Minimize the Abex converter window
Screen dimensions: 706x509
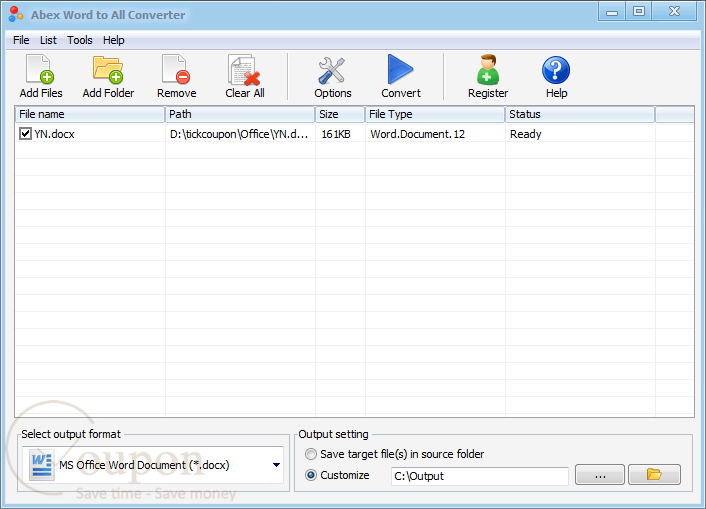click(612, 12)
